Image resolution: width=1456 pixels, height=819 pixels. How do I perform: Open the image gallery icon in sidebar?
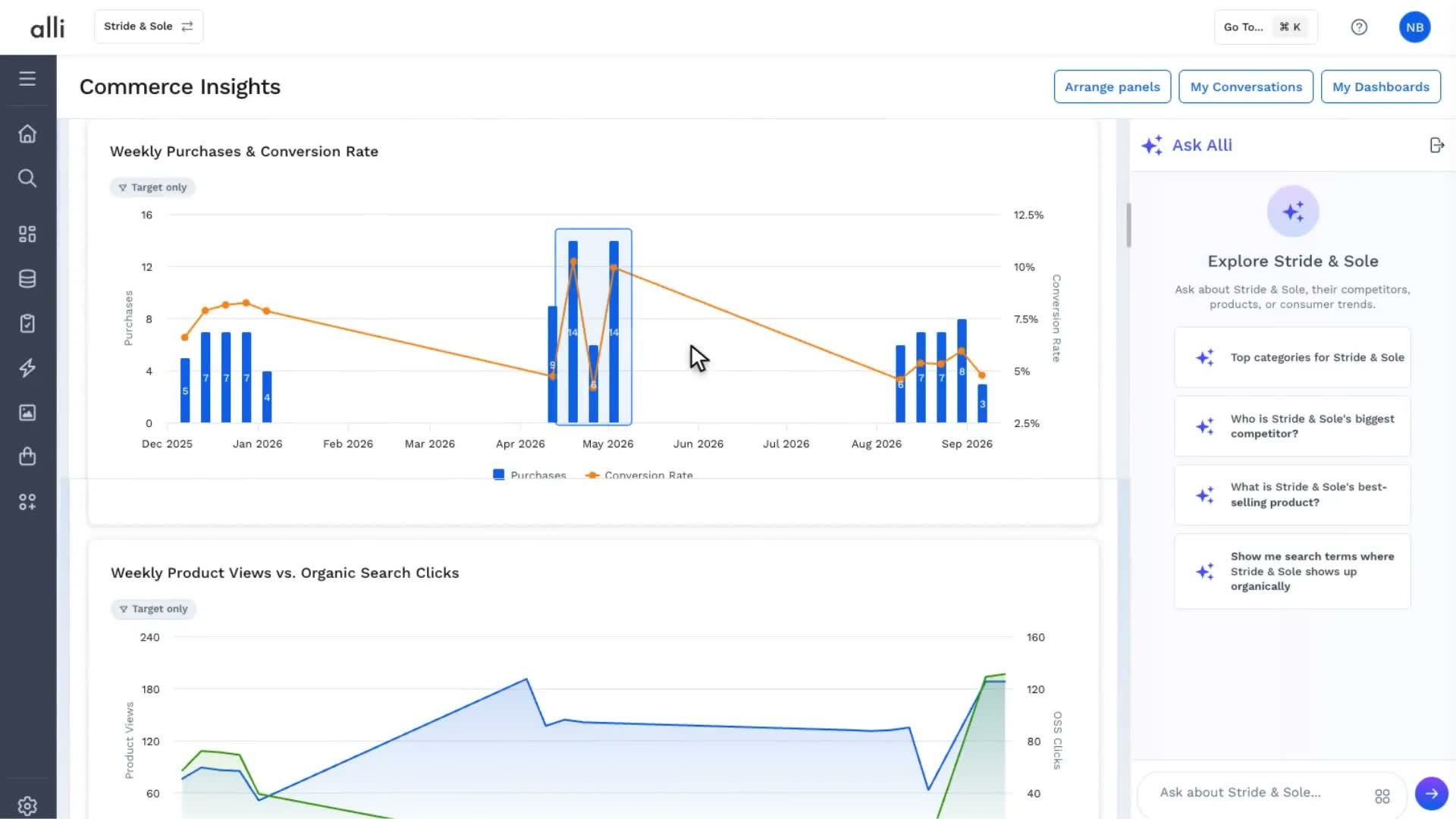pyautogui.click(x=27, y=413)
